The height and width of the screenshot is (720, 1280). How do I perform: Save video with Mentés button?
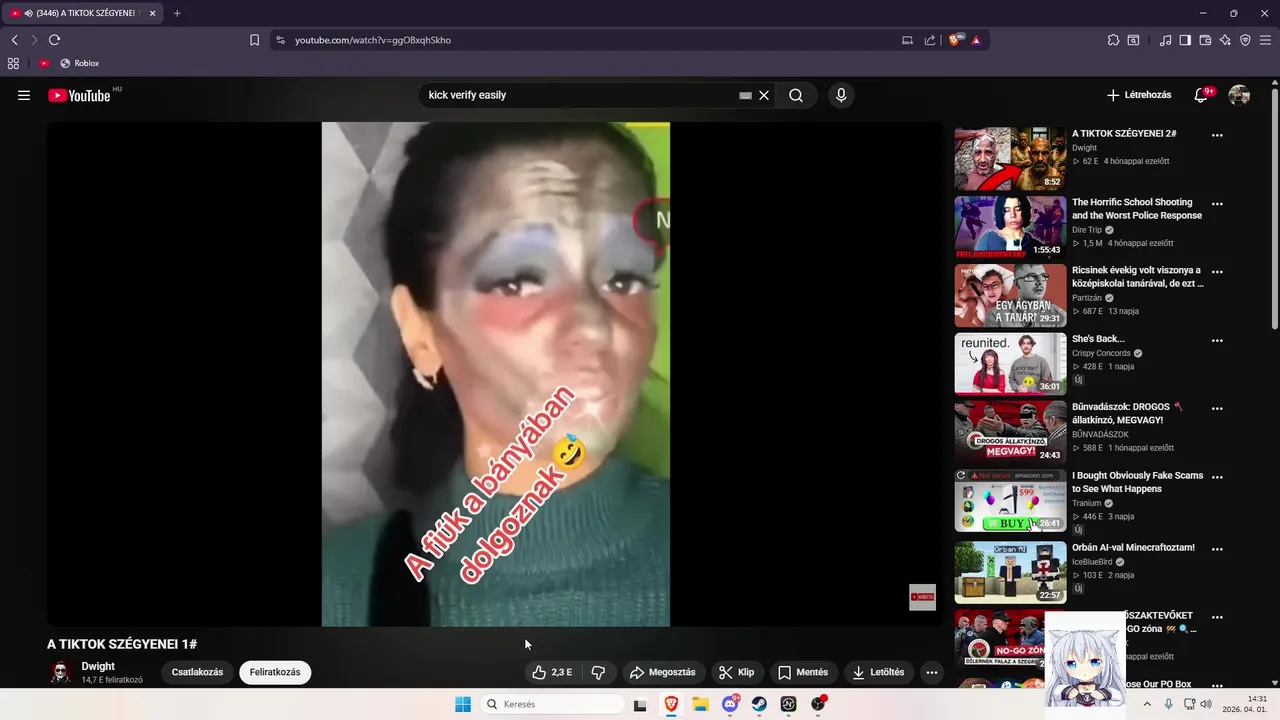click(803, 672)
